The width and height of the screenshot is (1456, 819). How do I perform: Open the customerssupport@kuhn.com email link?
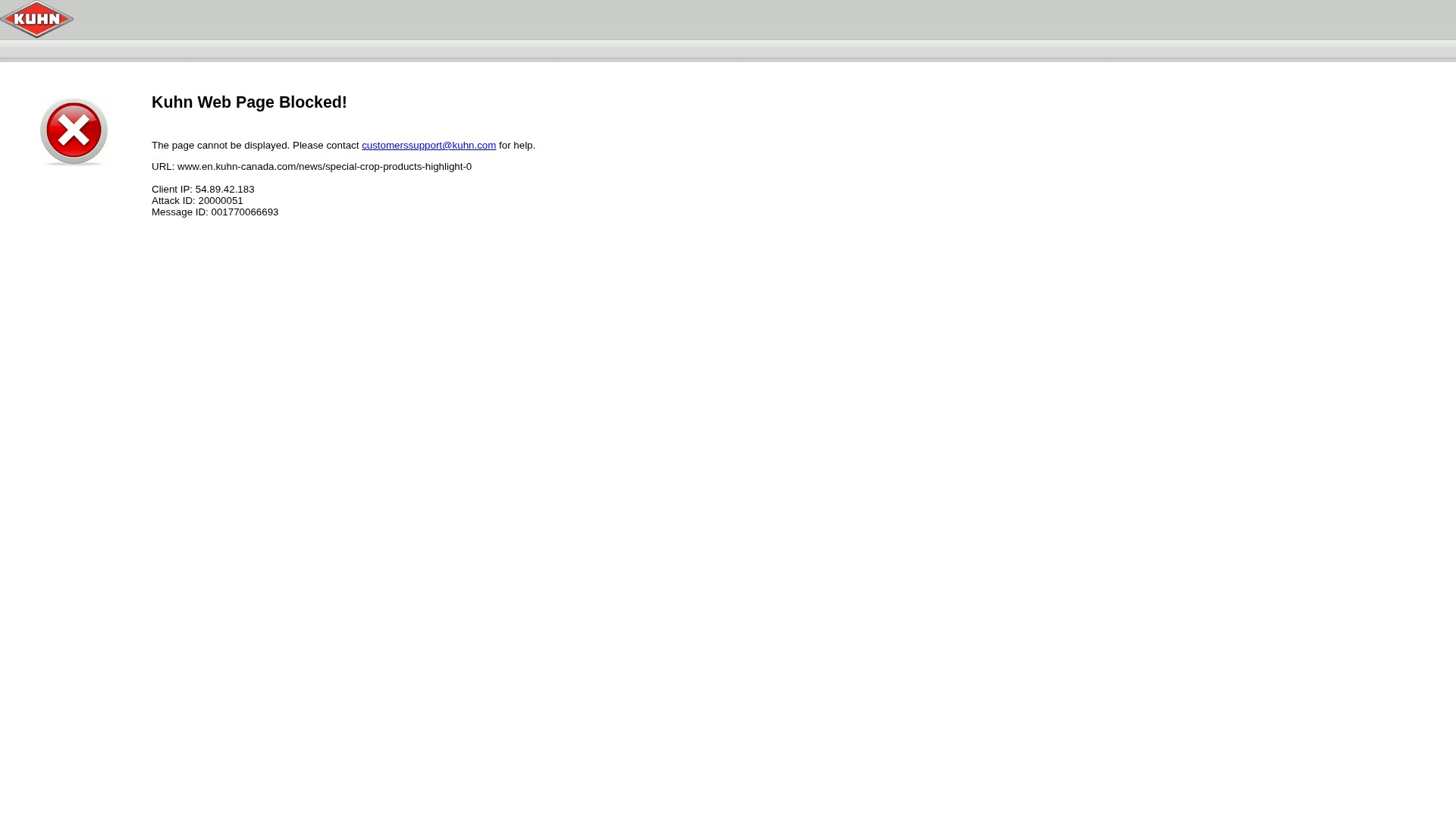click(428, 146)
